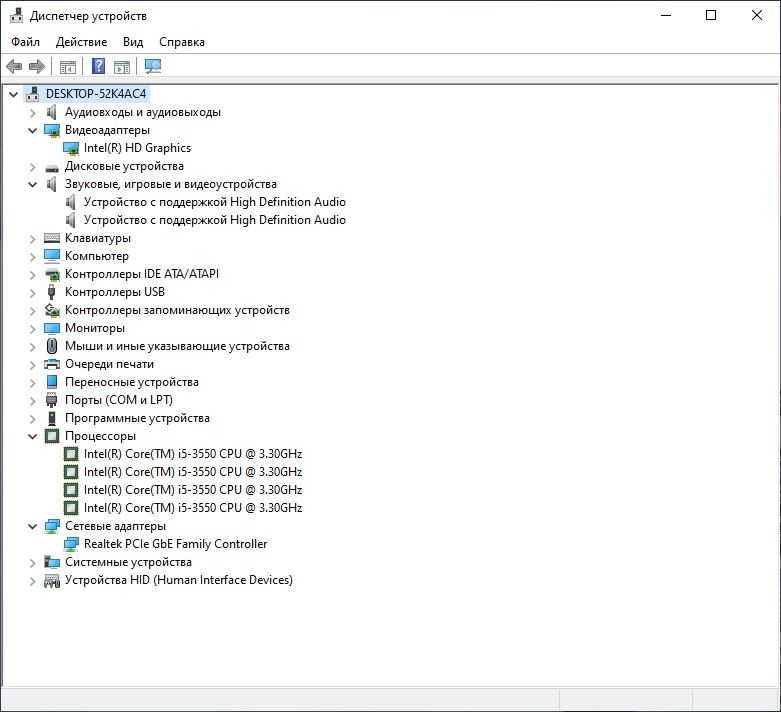Expand Аудиовходы и аудиовыходы category
This screenshot has width=781, height=712.
click(32, 113)
